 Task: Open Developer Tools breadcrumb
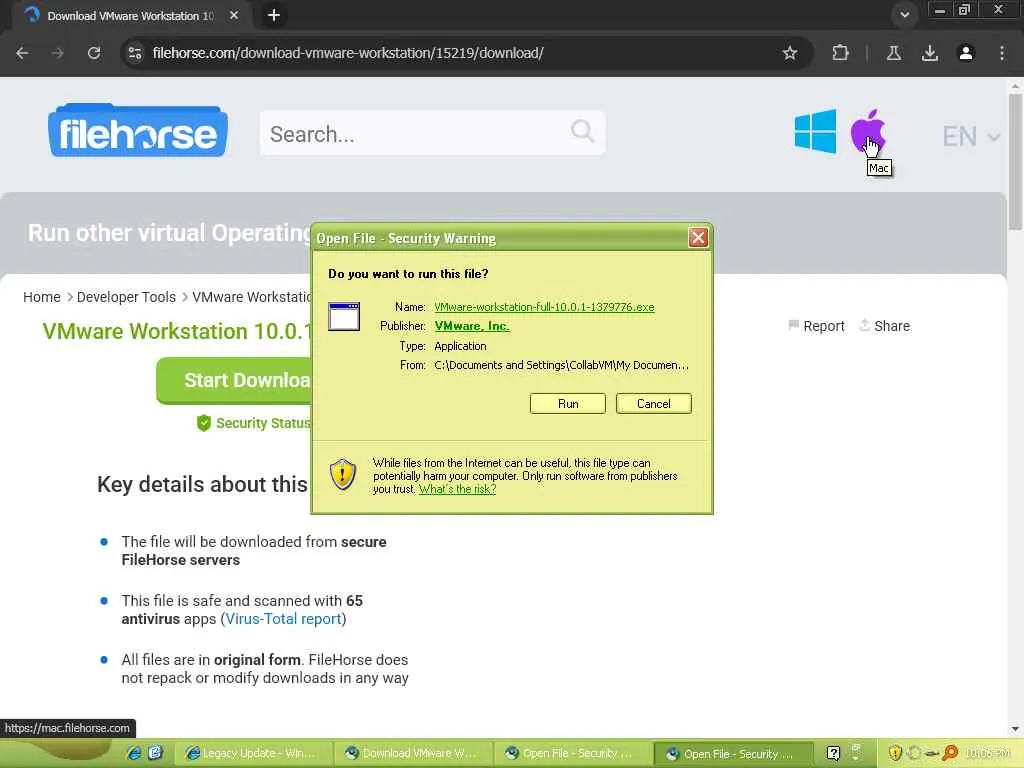click(x=126, y=297)
